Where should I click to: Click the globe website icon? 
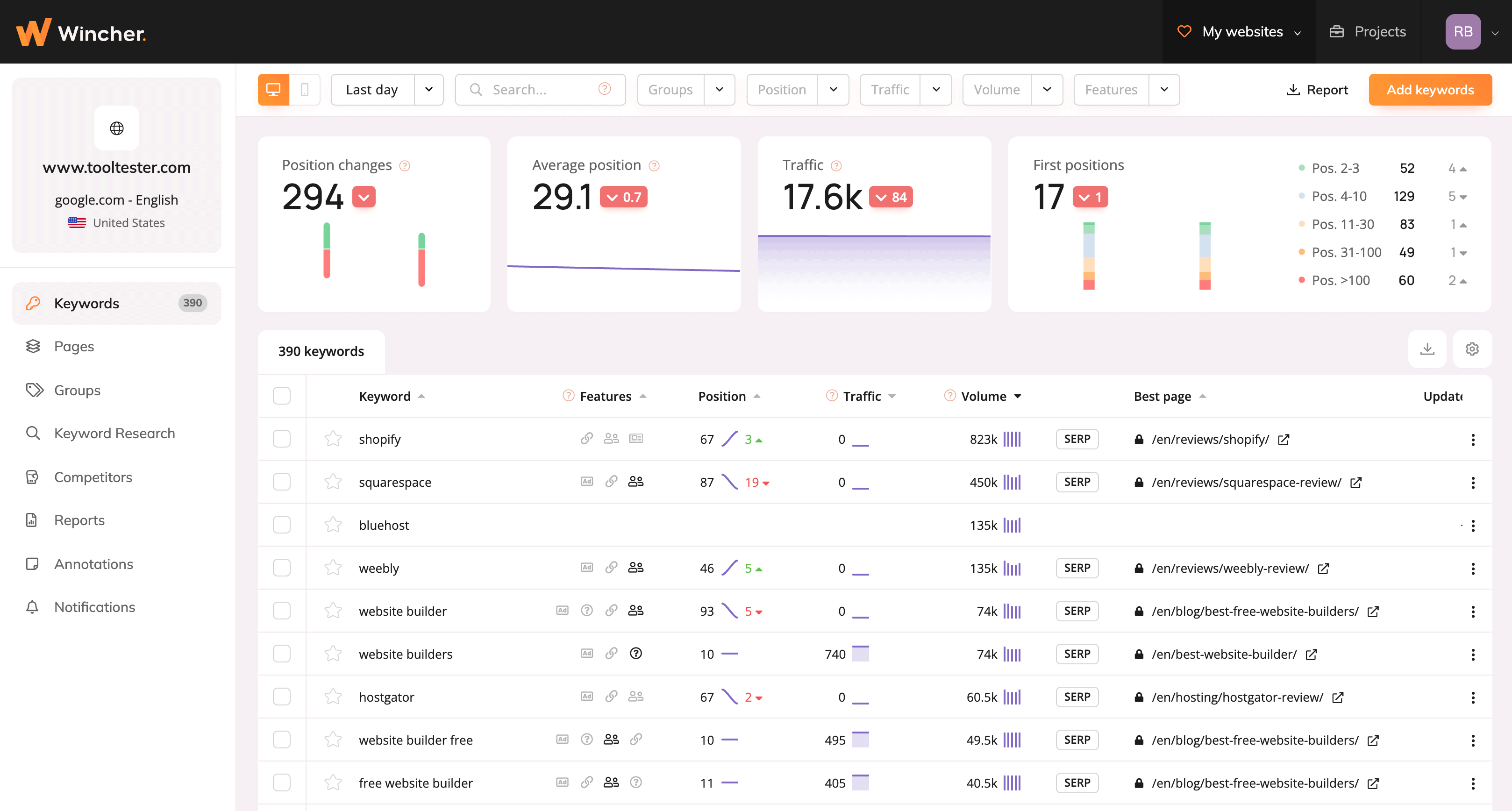pos(117,128)
